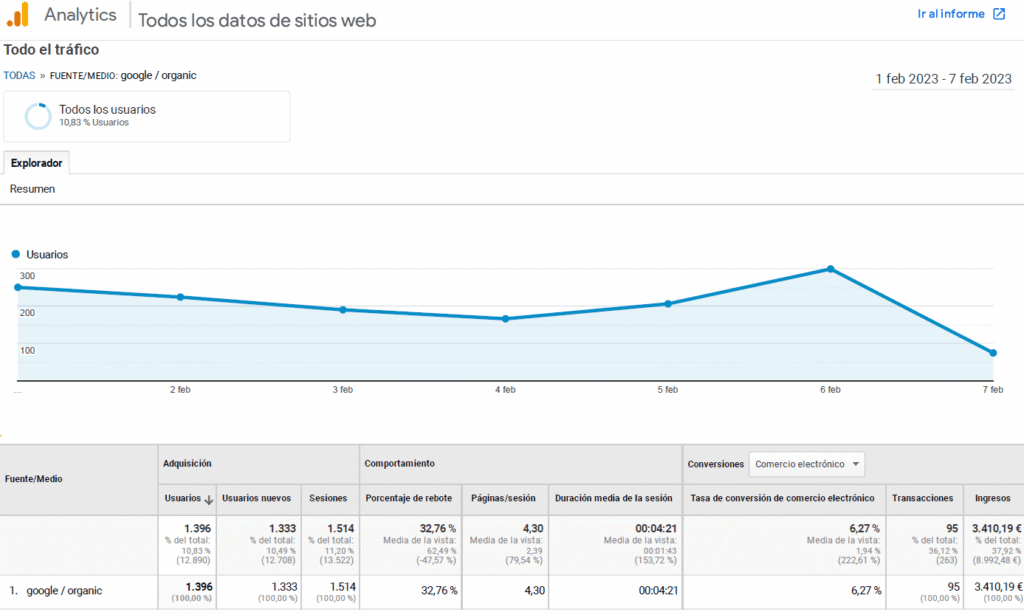Click the Google Analytics logo icon
This screenshot has width=1024, height=615.
pyautogui.click(x=17, y=15)
